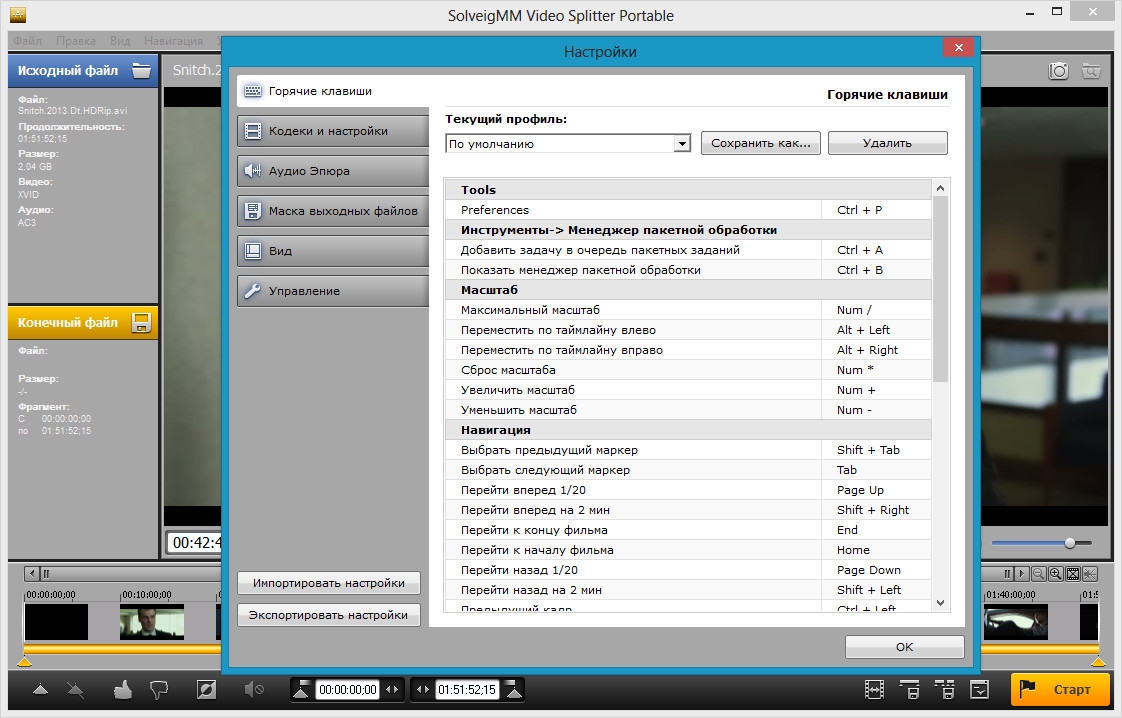Click the thumbs-down cut fragment icon
This screenshot has height=718, width=1122.
point(158,689)
